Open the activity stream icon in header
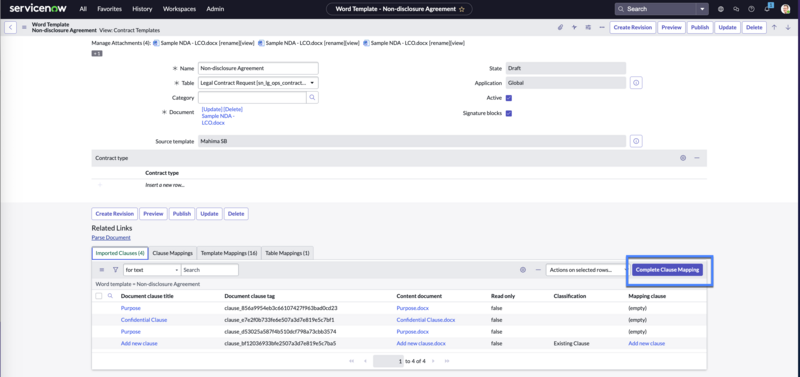This screenshot has height=377, width=800. coord(574,28)
